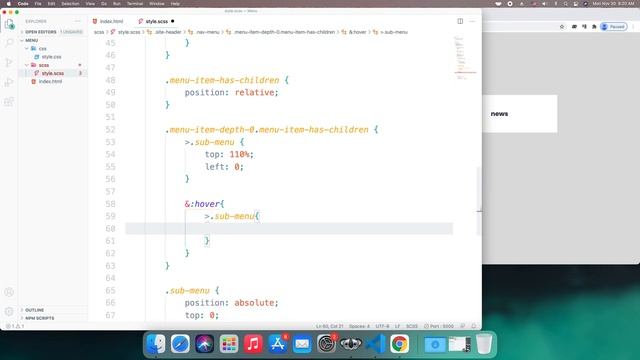Change language mode via SCSS item

pos(411,326)
